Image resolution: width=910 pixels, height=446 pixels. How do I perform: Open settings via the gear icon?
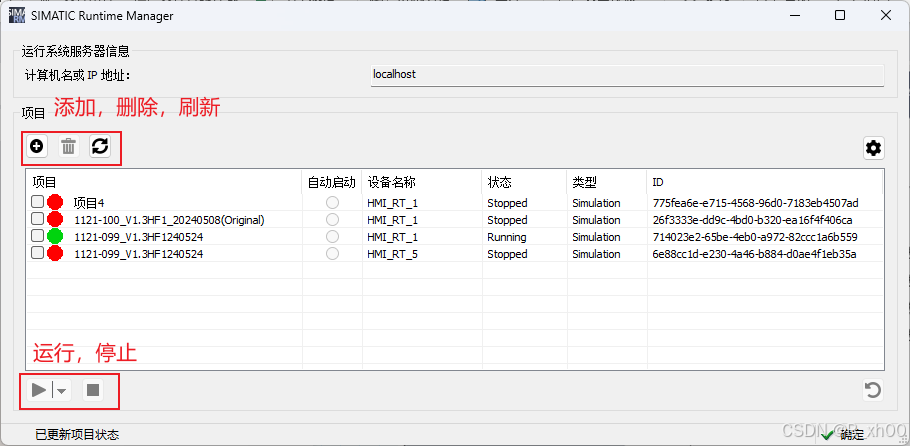click(873, 149)
